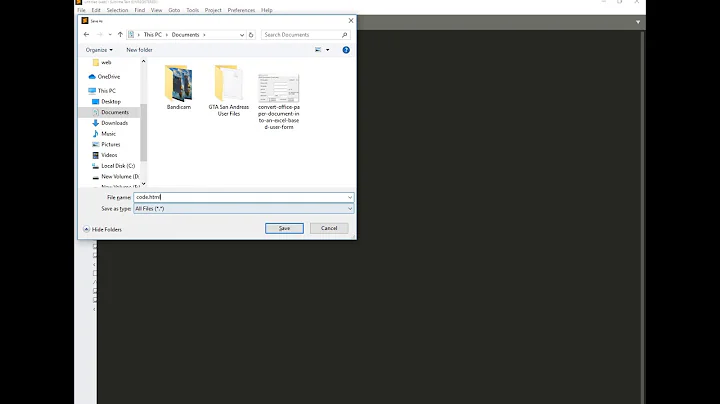This screenshot has width=720, height=404.
Task: Open Videos in the navigation pane
Action: [x=109, y=155]
